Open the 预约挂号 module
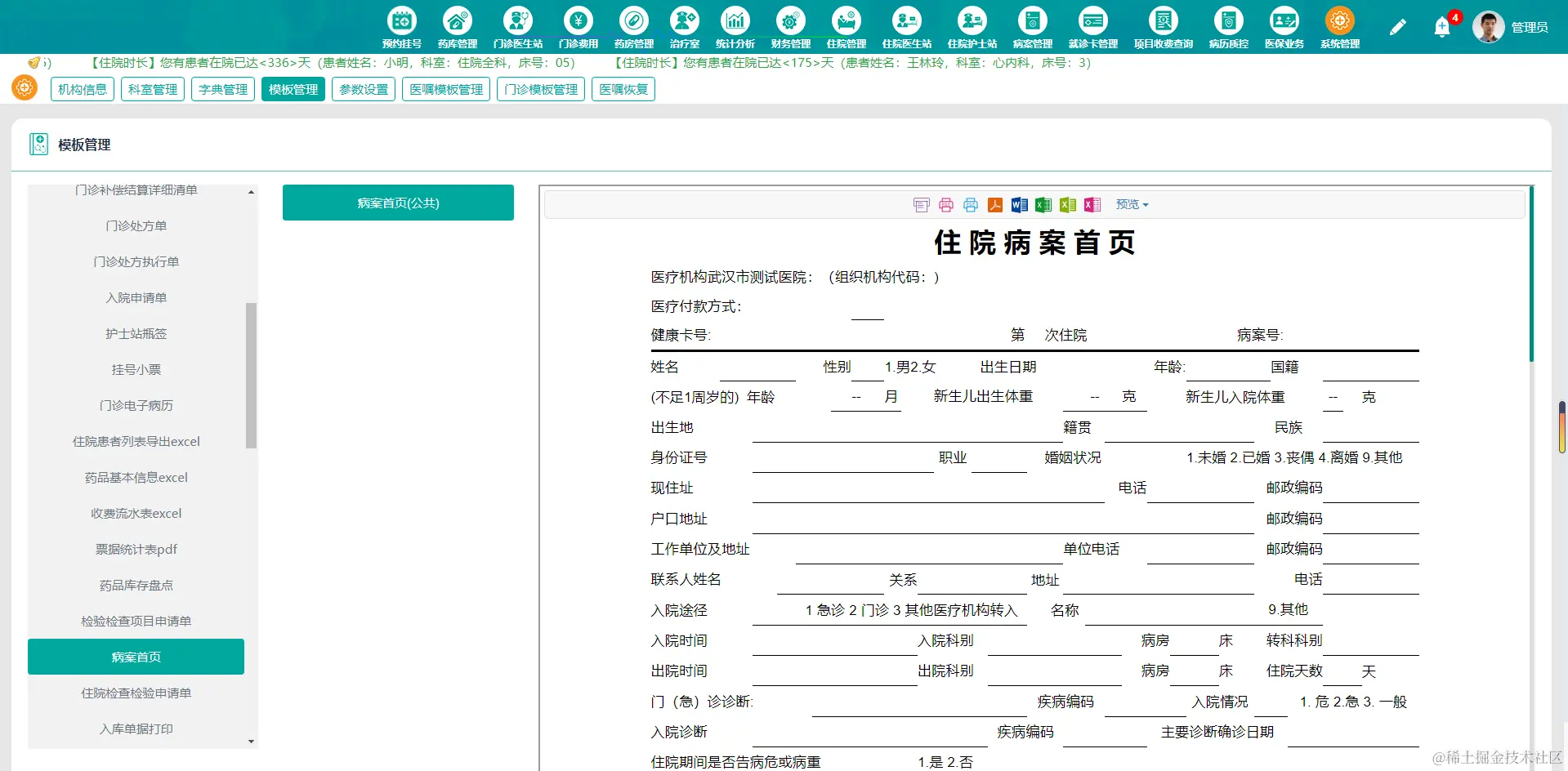 coord(401,25)
